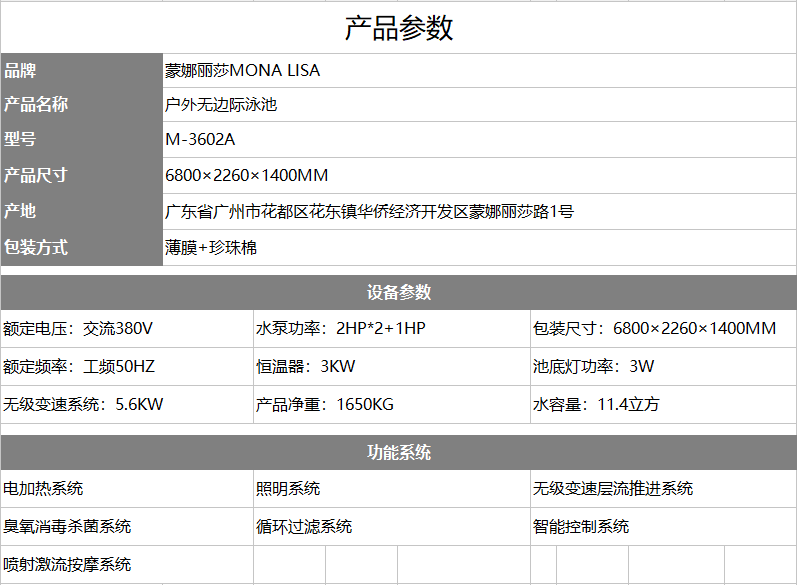This screenshot has width=797, height=585.
Task: Select the 品牌 label cell
Action: (80, 71)
